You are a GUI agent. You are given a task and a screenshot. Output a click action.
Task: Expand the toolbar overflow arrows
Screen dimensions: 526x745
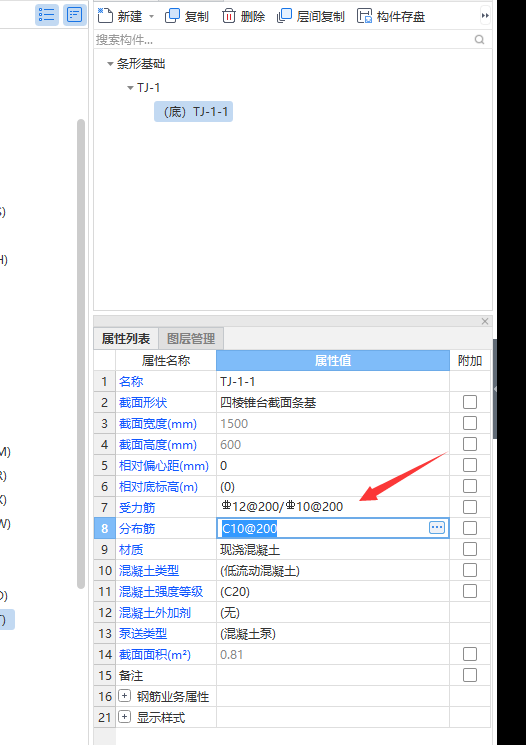click(x=485, y=16)
